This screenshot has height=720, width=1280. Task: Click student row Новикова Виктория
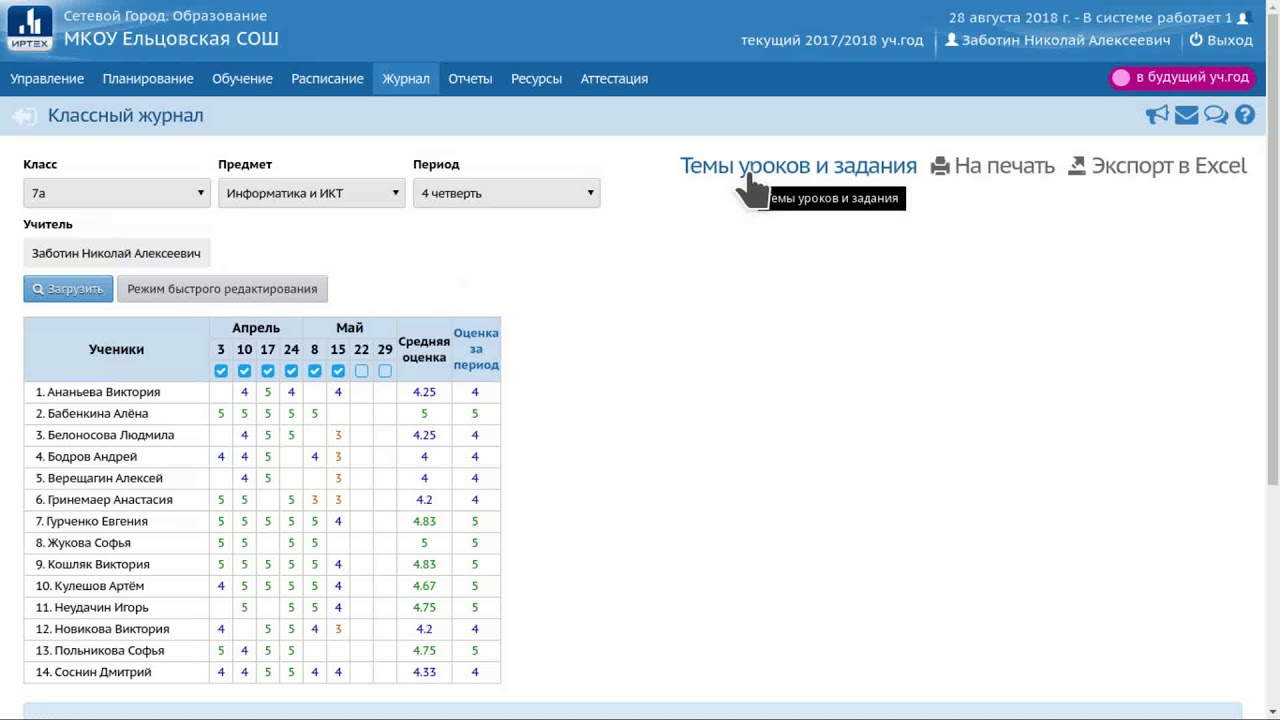[262, 629]
